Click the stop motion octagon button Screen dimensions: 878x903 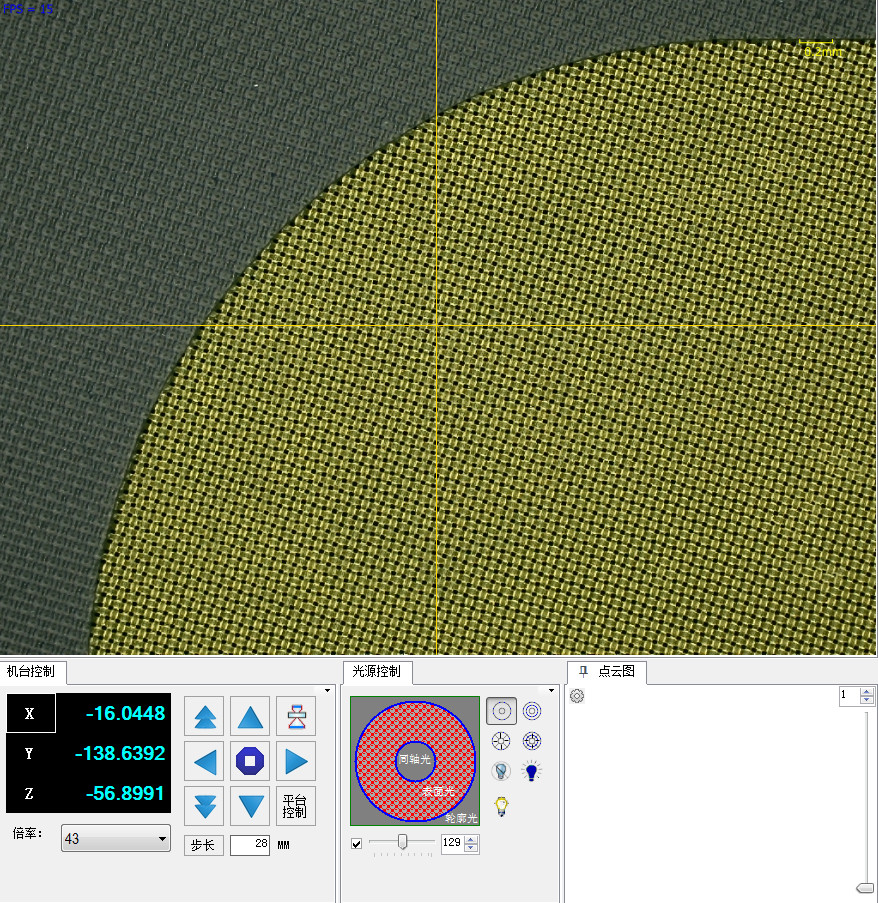pyautogui.click(x=250, y=761)
